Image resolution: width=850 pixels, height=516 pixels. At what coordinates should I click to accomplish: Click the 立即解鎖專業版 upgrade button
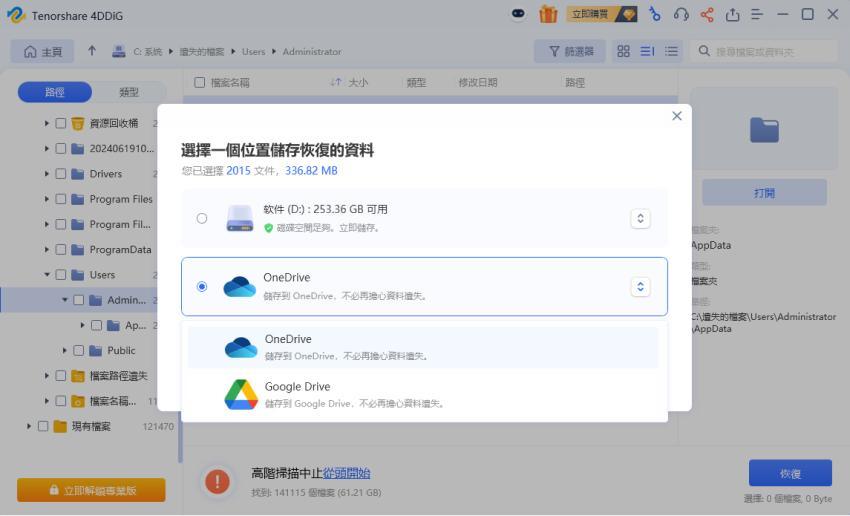pos(91,490)
